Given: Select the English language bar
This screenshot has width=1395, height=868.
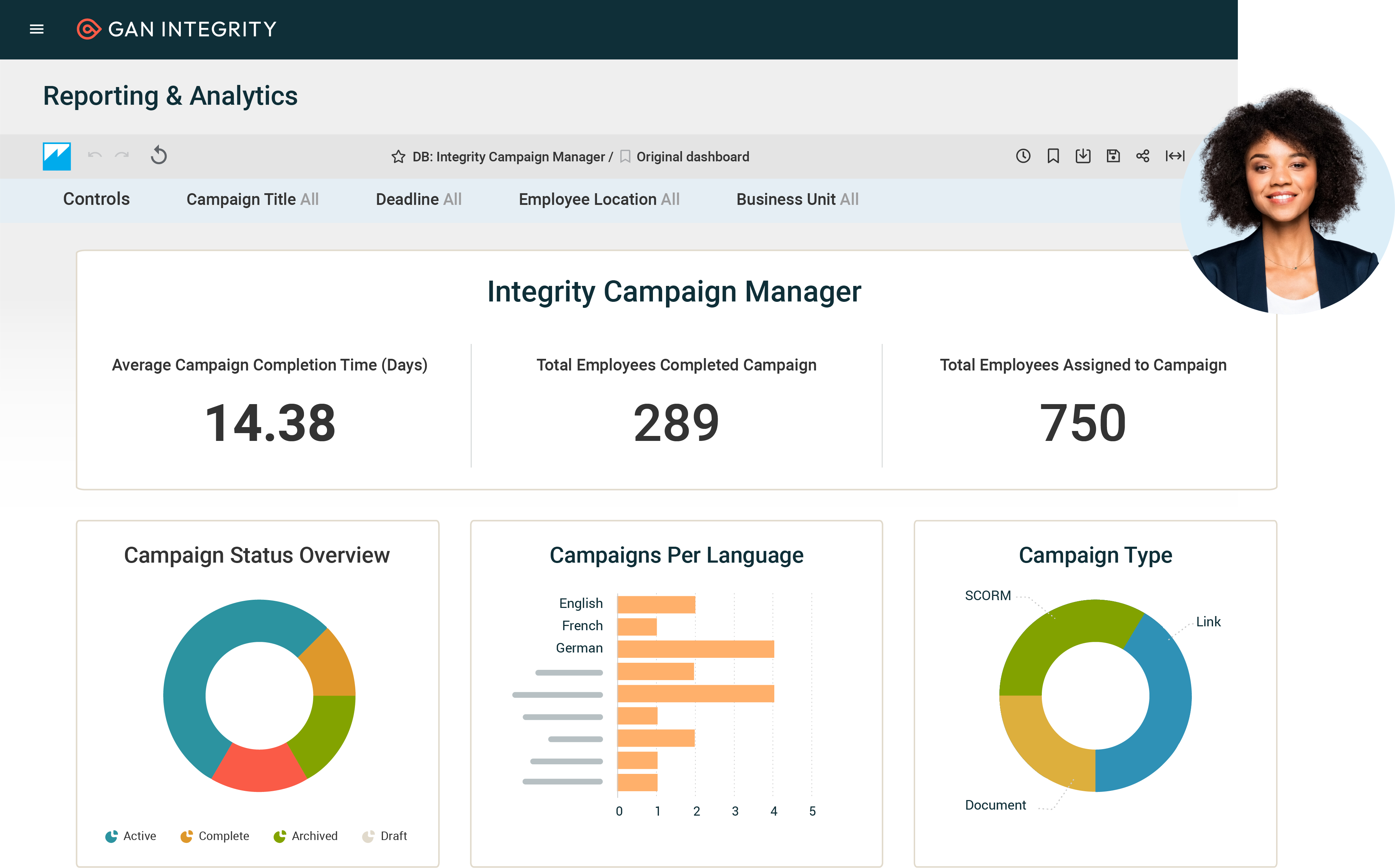Looking at the screenshot, I should 656,604.
